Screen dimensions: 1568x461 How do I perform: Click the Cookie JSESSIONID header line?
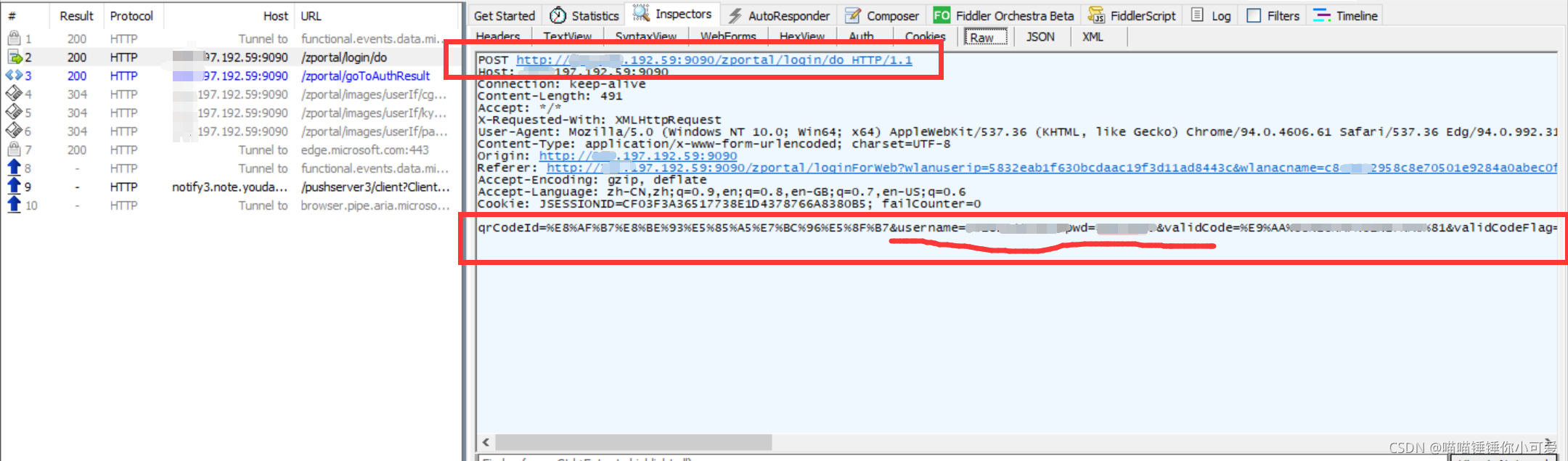(729, 204)
